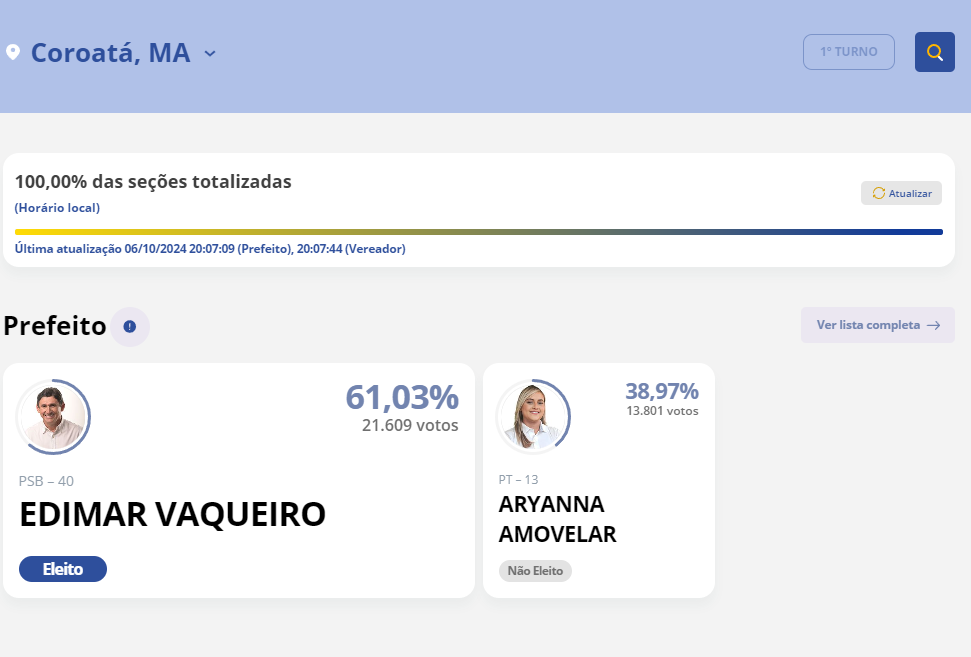Expand the city selector chevron
The width and height of the screenshot is (971, 657).
[210, 53]
